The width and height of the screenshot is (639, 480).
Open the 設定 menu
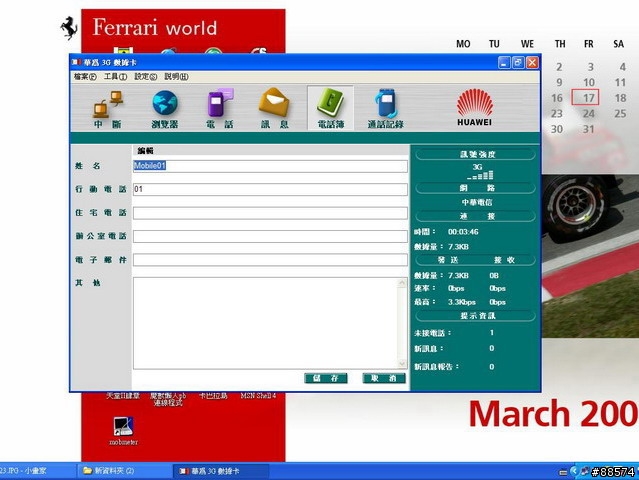145,77
